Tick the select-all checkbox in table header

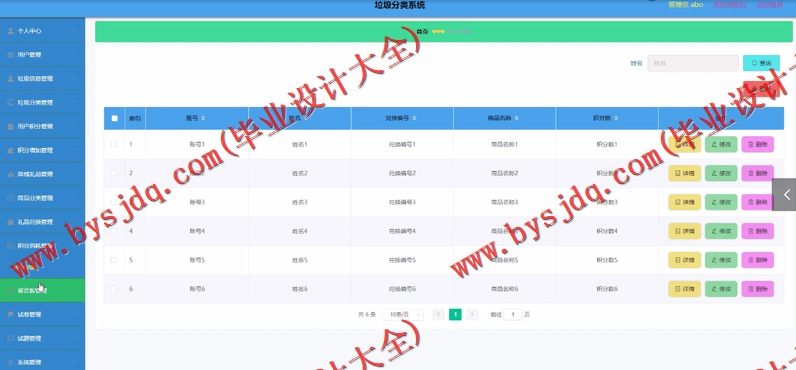tap(114, 118)
